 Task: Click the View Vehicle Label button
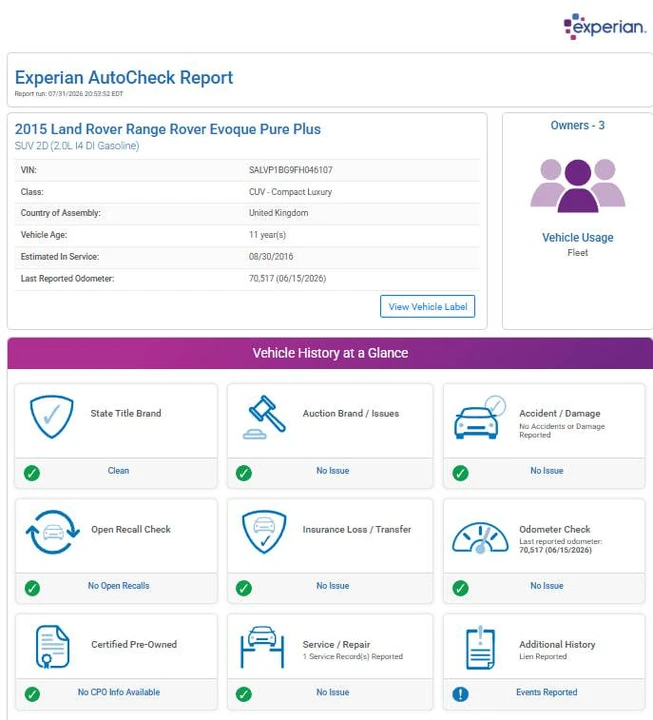428,306
